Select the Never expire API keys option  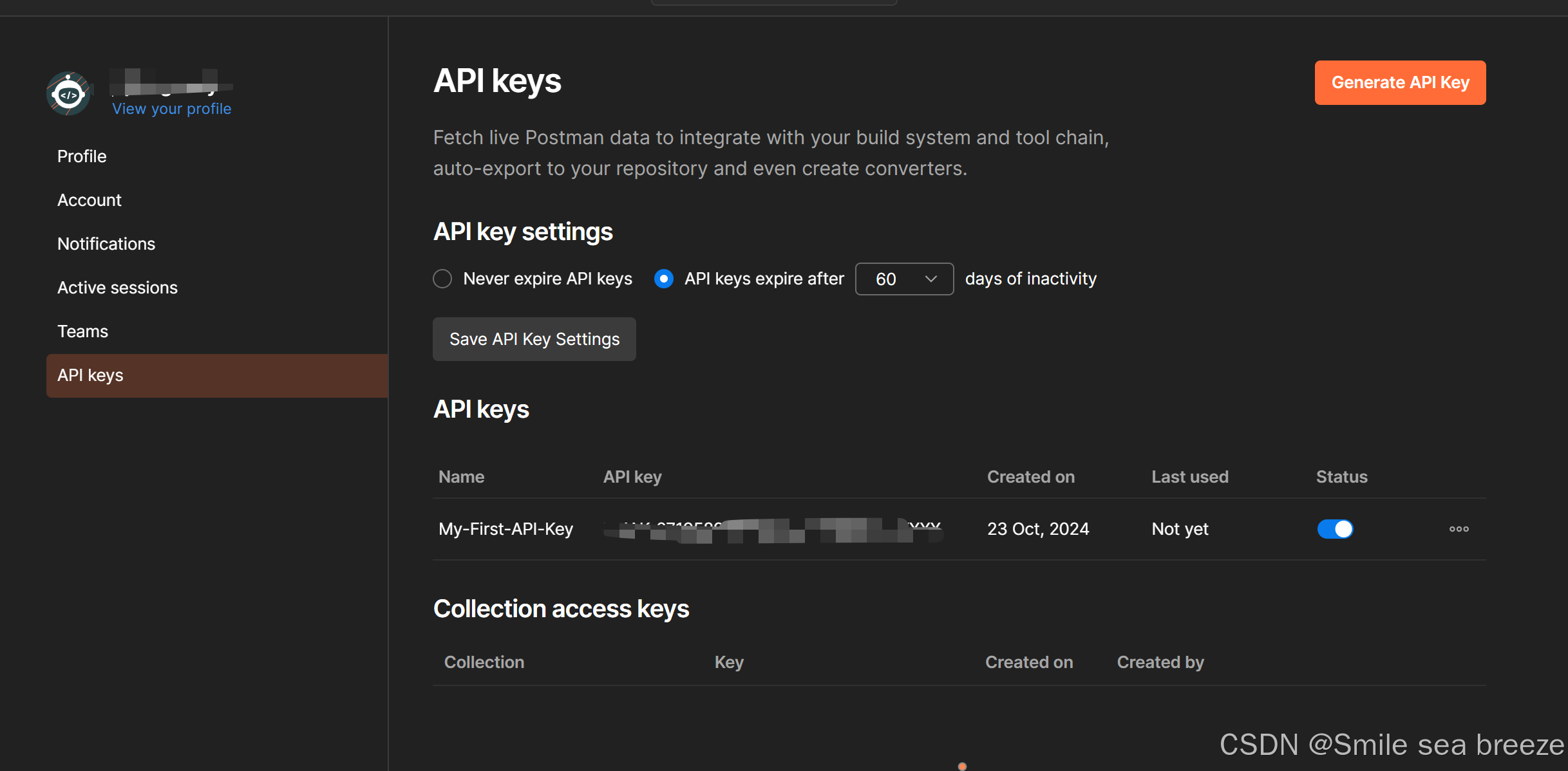point(442,279)
